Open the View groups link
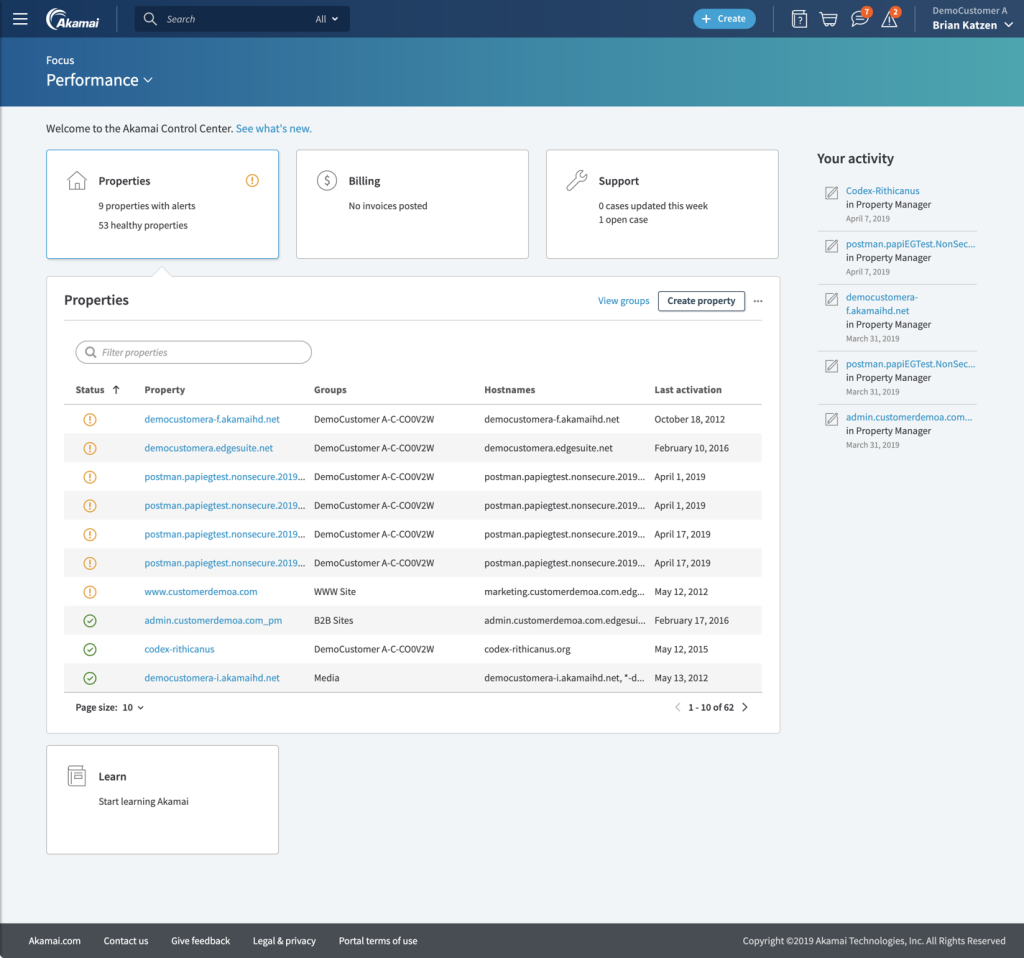 [624, 301]
